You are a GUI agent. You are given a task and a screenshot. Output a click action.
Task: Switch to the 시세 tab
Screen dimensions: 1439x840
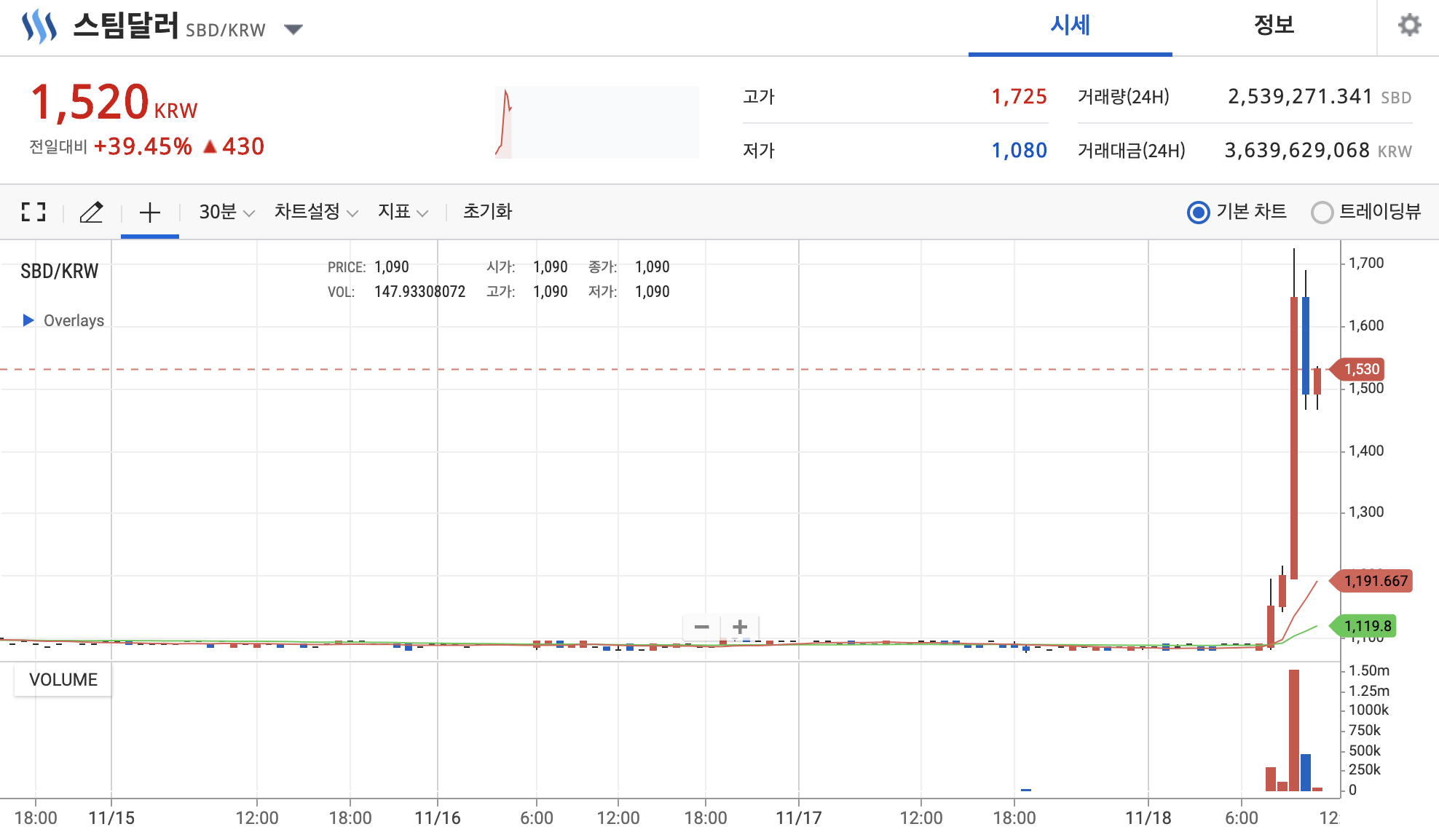click(1070, 26)
